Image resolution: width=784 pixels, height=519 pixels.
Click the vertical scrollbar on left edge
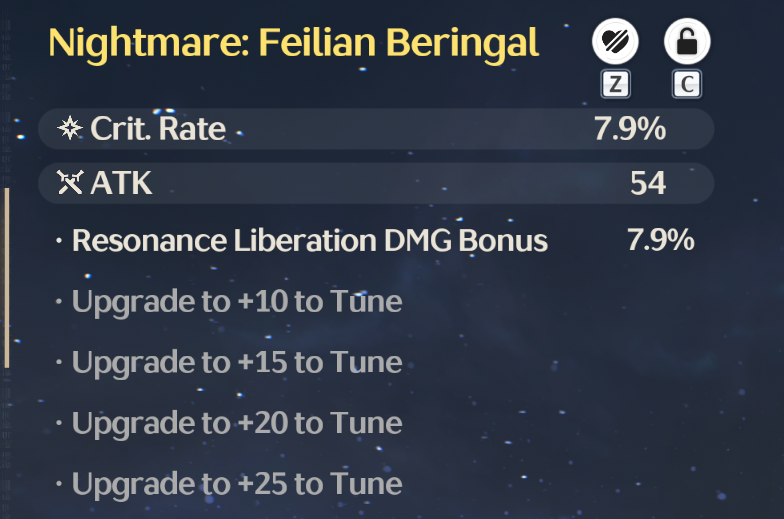coord(6,278)
